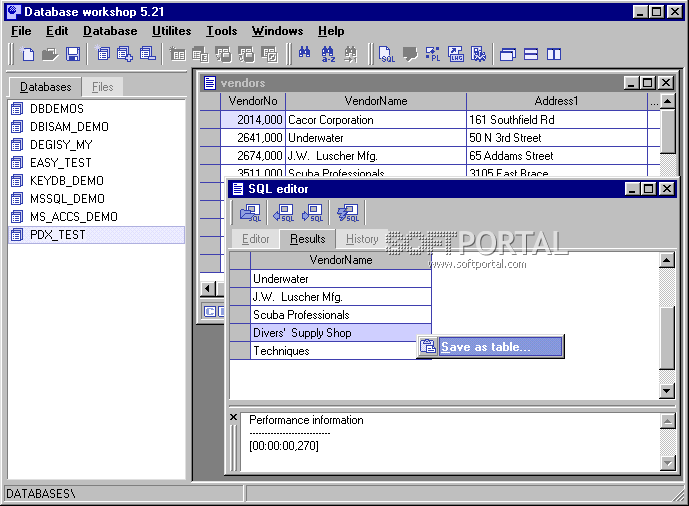This screenshot has height=506, width=689.
Task: Click the Save floppy disk icon
Action: point(73,54)
